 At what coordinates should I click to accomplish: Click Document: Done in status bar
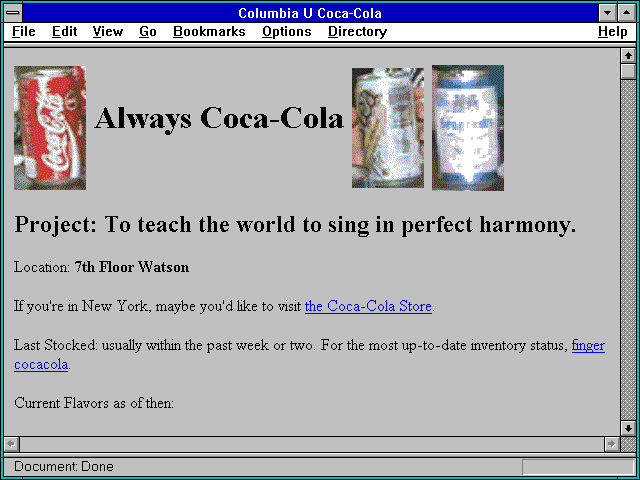[x=64, y=466]
